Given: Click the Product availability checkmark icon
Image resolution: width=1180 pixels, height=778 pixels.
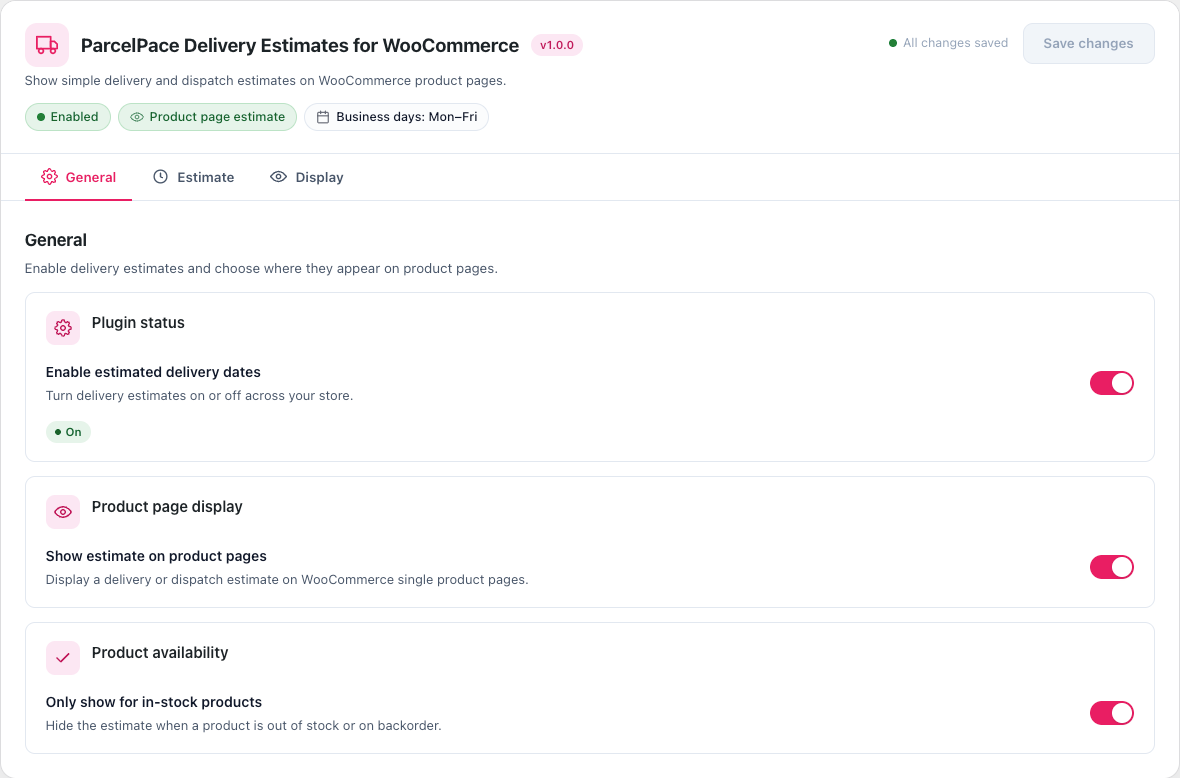Looking at the screenshot, I should (x=62, y=658).
